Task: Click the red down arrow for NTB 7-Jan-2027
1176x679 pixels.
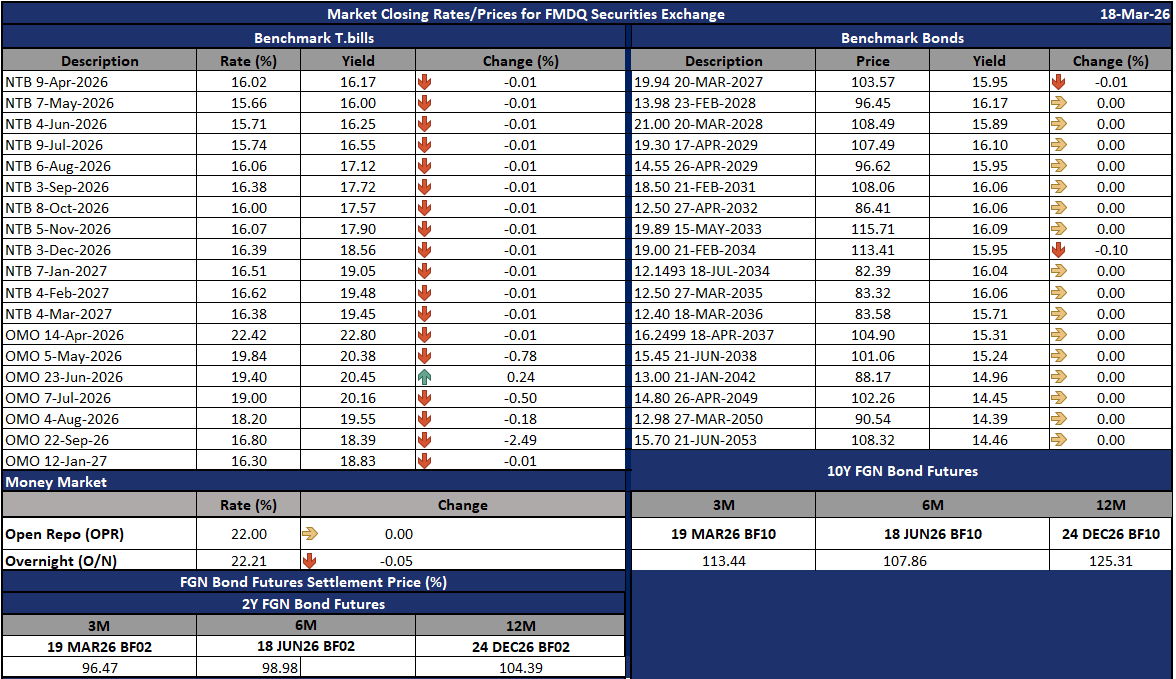Action: [424, 271]
